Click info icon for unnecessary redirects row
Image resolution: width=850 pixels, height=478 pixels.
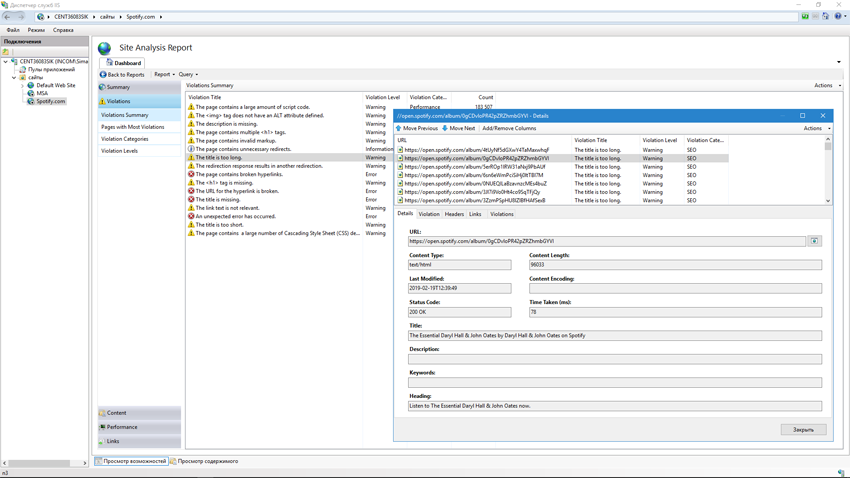click(191, 149)
